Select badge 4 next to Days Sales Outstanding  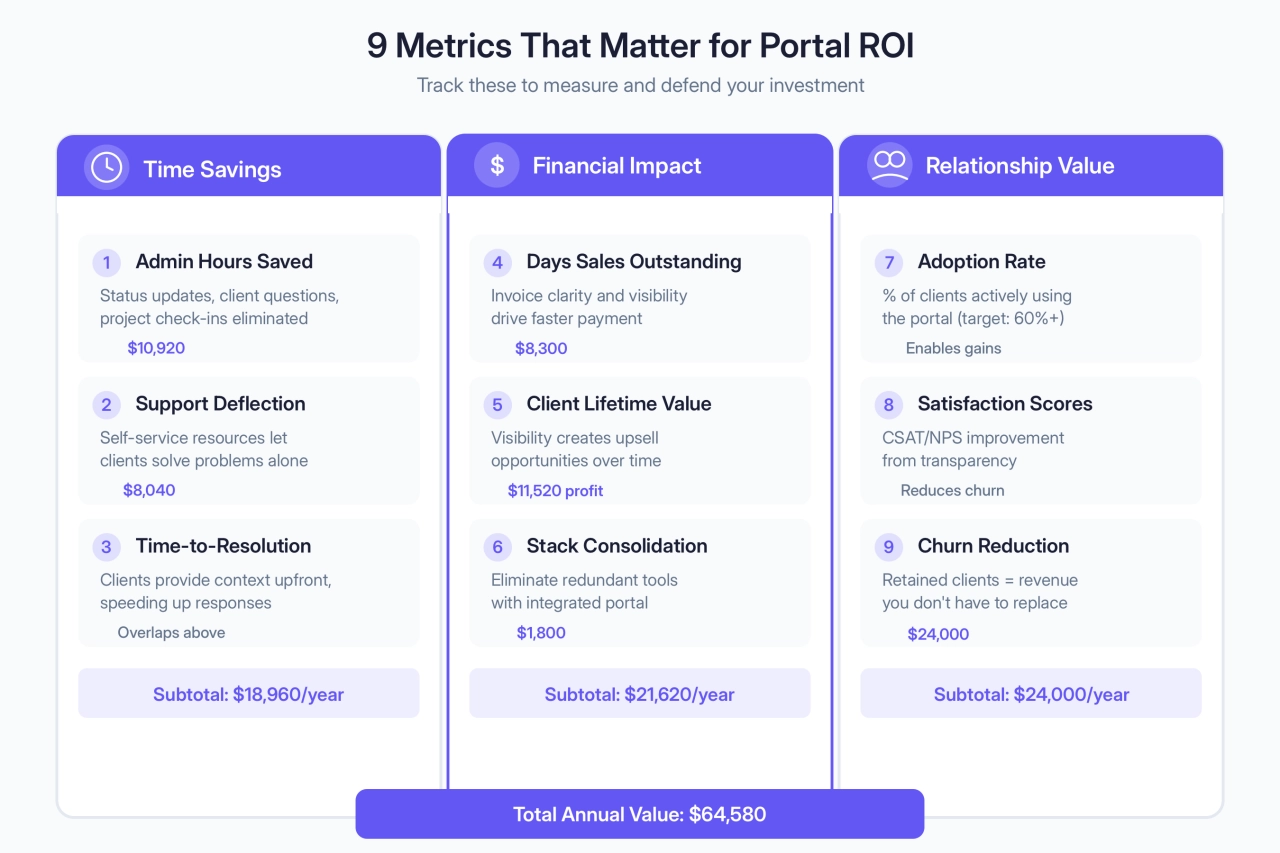point(497,262)
